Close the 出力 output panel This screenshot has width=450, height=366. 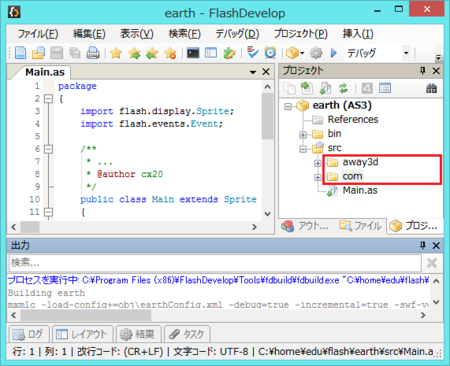[436, 246]
